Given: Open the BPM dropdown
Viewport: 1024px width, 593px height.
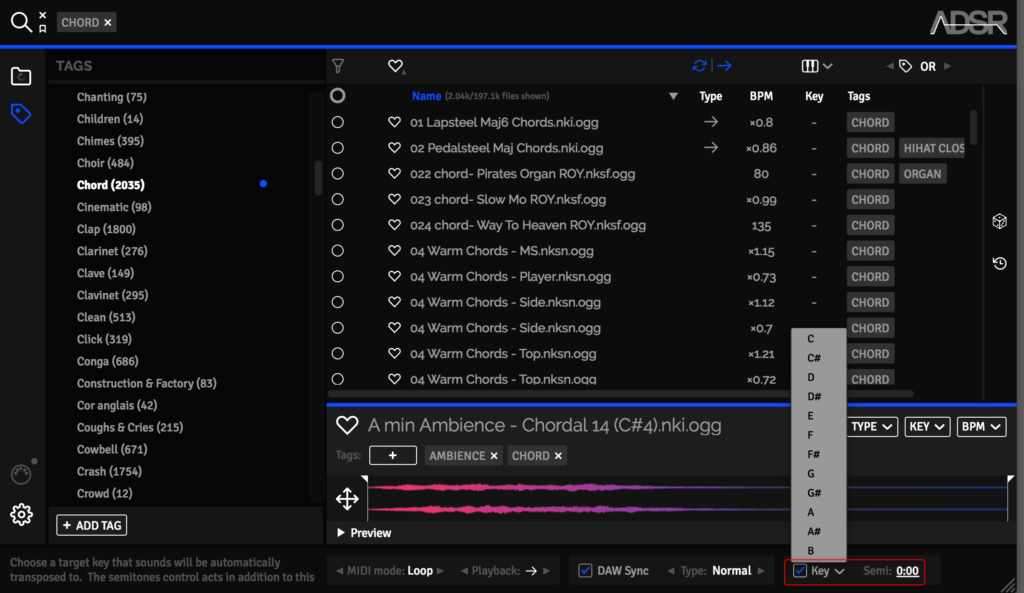Looking at the screenshot, I should (x=981, y=427).
